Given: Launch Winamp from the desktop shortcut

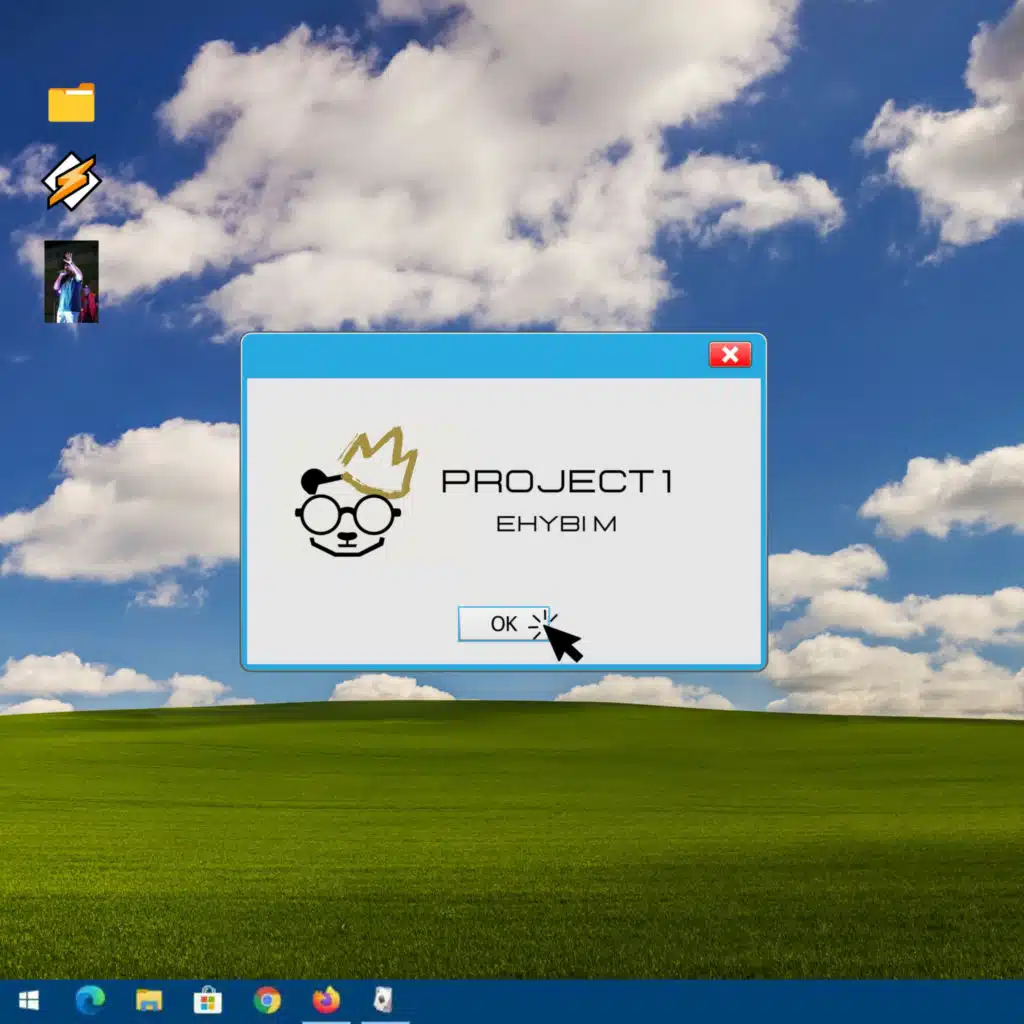Looking at the screenshot, I should coord(71,181).
